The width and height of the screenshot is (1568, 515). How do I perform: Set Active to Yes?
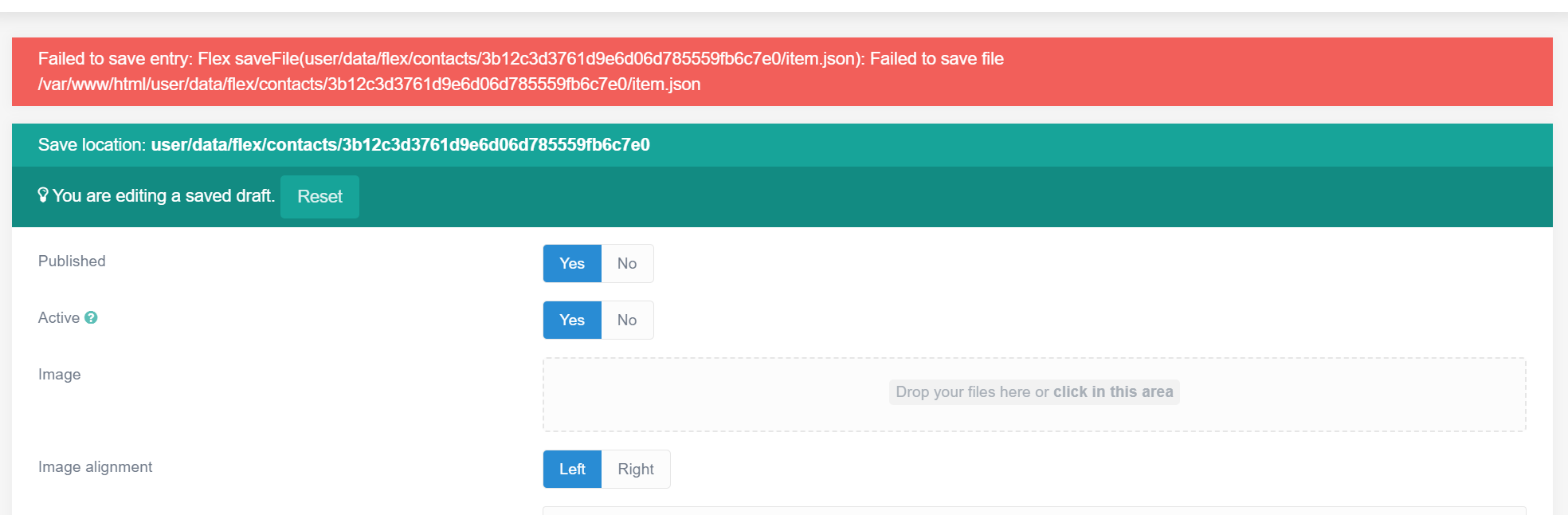pos(572,320)
